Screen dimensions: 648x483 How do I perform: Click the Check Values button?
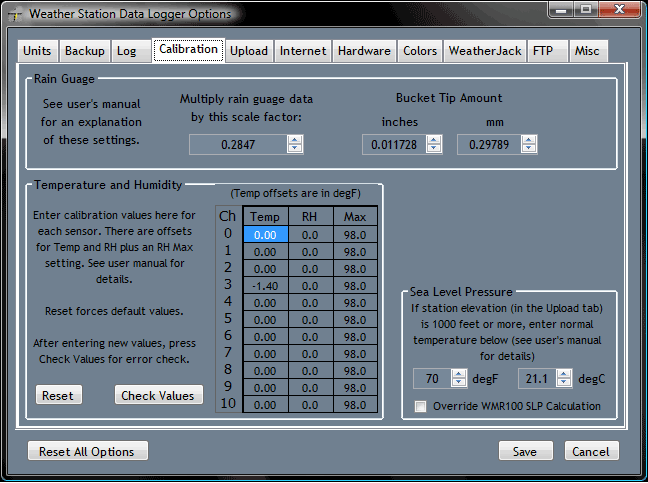tap(158, 395)
